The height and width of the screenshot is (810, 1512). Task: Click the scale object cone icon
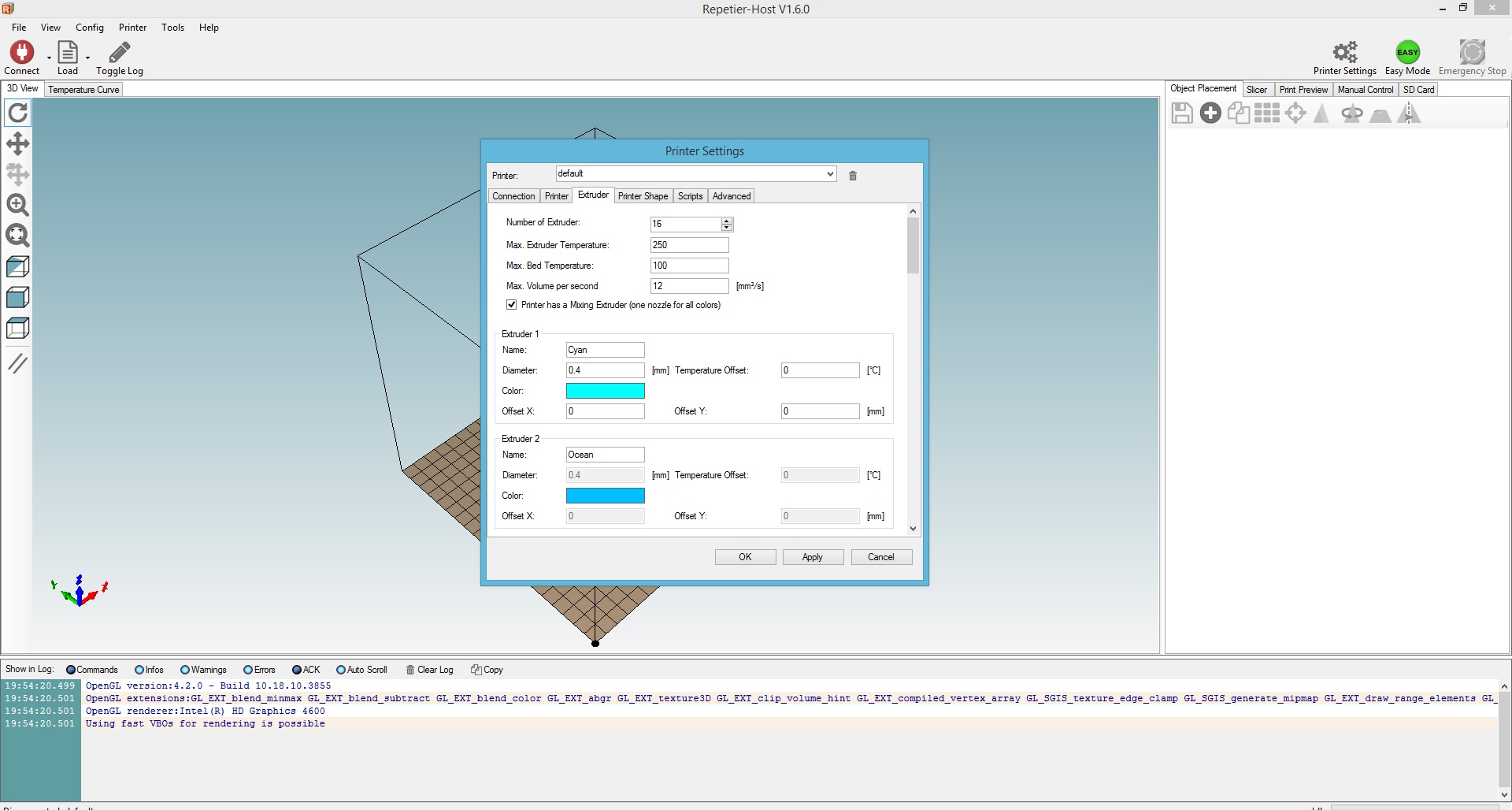pyautogui.click(x=1322, y=113)
